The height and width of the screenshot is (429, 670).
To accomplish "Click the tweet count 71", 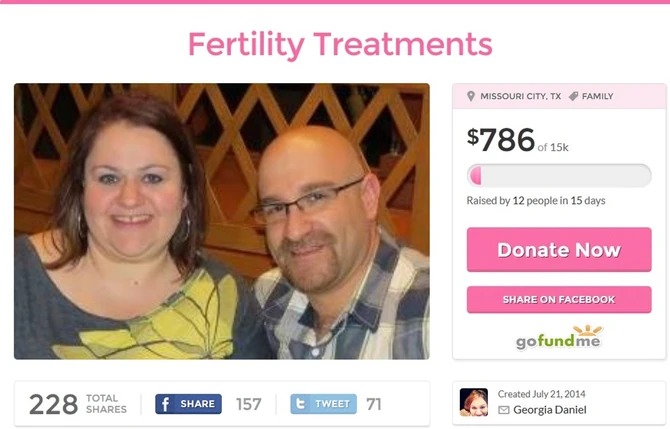I will [x=373, y=404].
